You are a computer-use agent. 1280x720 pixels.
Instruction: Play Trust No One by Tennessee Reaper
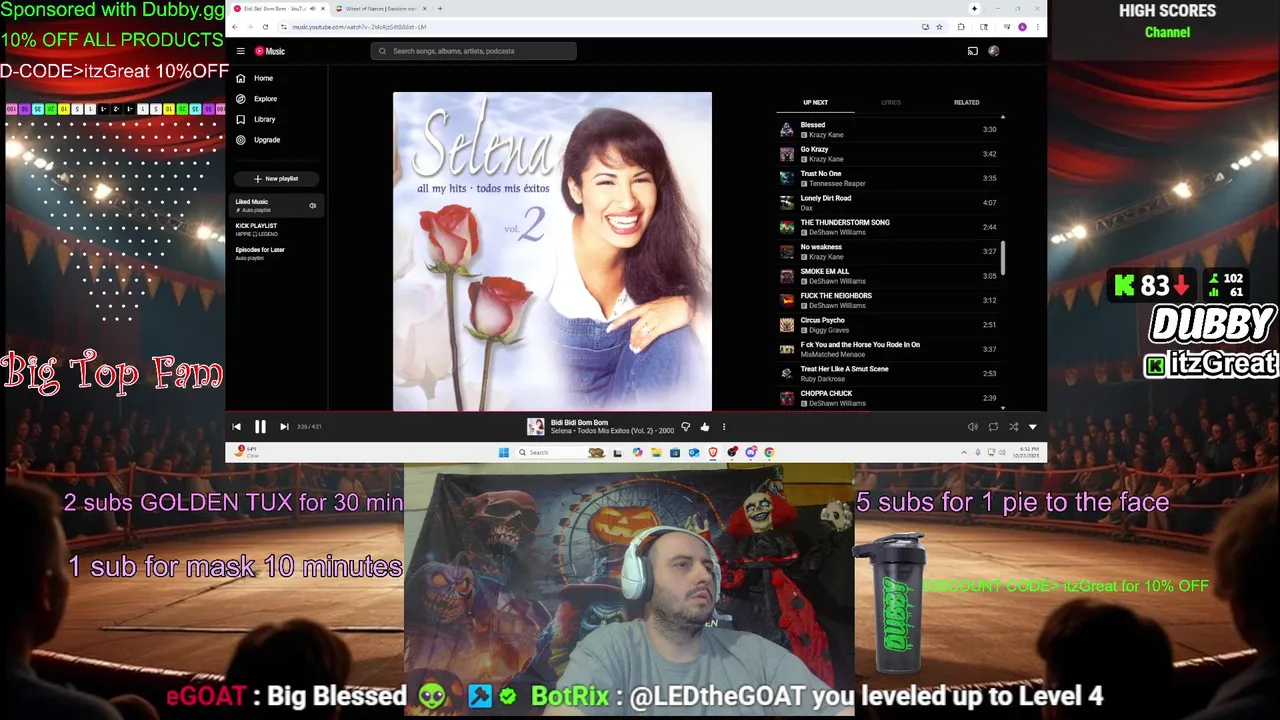click(888, 178)
